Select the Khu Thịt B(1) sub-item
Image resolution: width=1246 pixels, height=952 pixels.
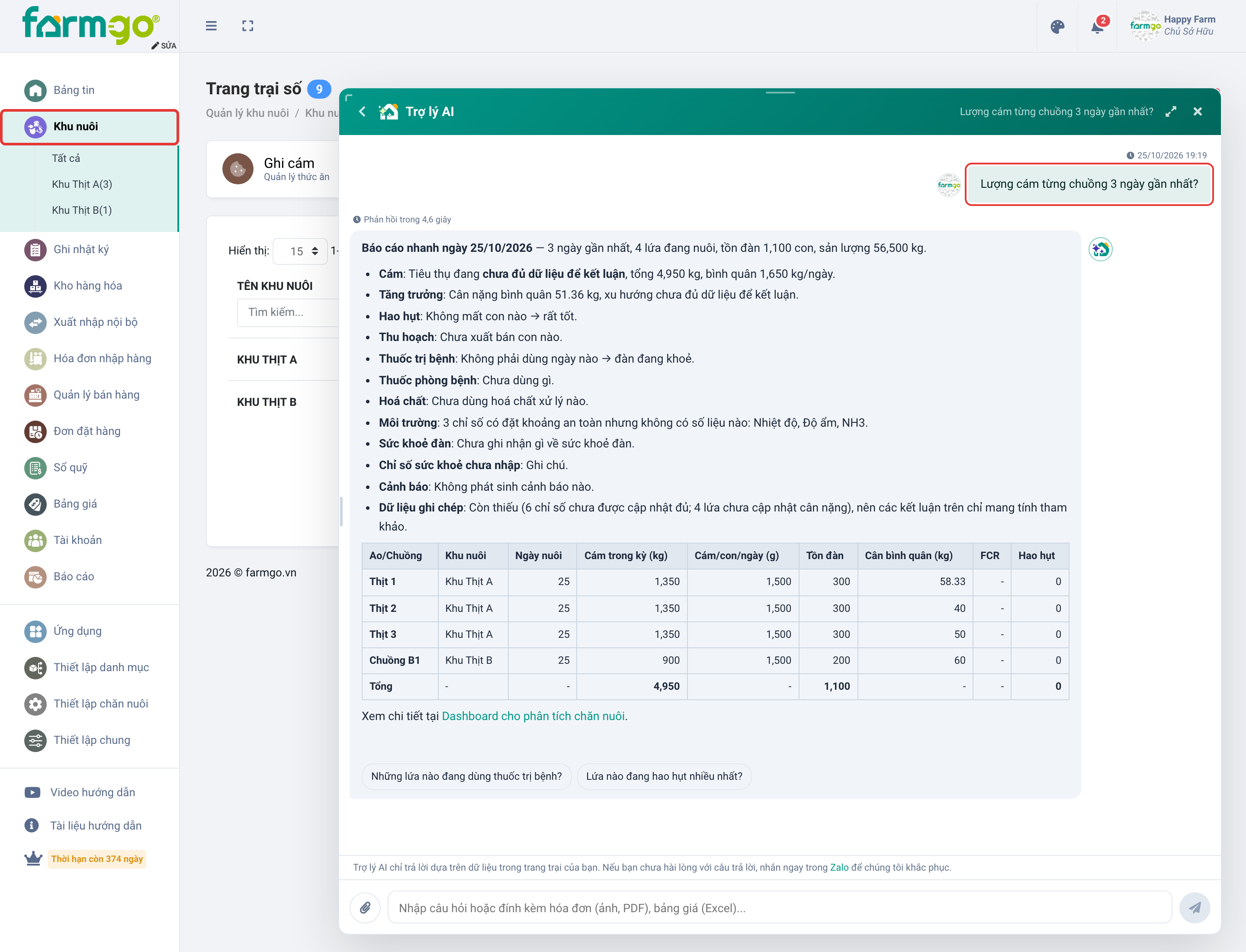pos(82,210)
